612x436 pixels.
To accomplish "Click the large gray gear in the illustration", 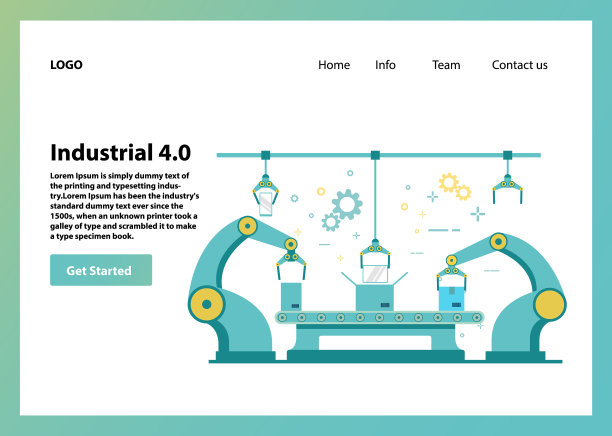I will [347, 205].
